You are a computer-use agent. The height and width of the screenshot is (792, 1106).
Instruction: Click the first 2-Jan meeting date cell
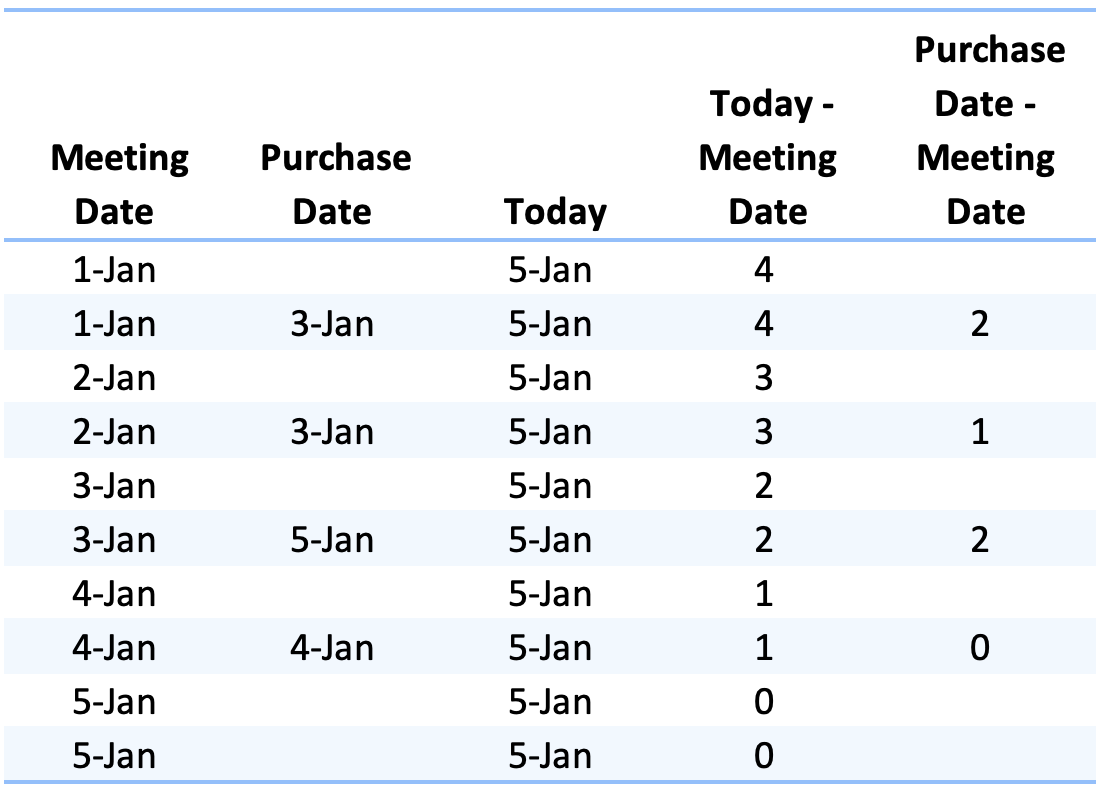pyautogui.click(x=114, y=377)
